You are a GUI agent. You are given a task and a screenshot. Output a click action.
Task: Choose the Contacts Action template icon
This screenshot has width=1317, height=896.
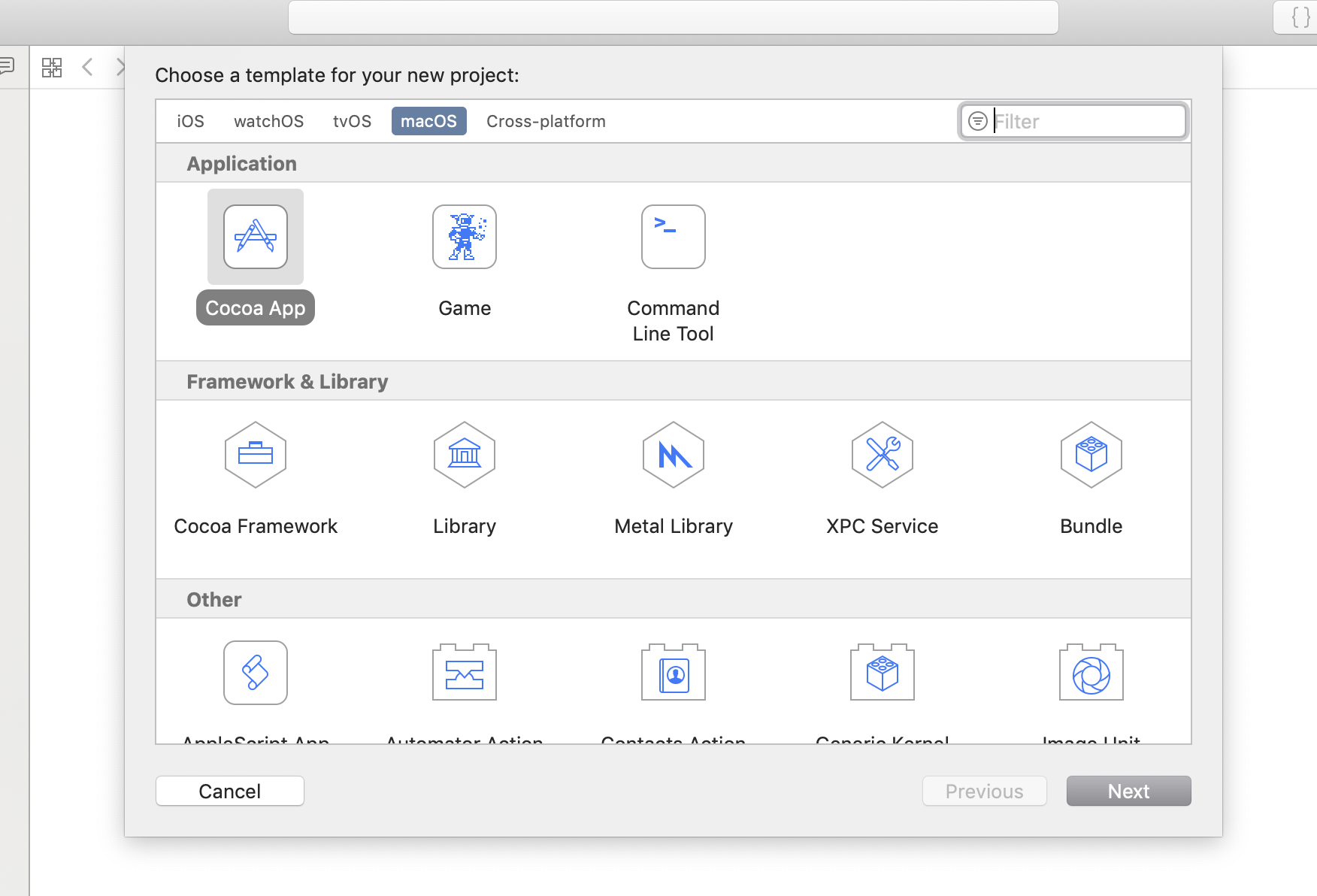[674, 672]
